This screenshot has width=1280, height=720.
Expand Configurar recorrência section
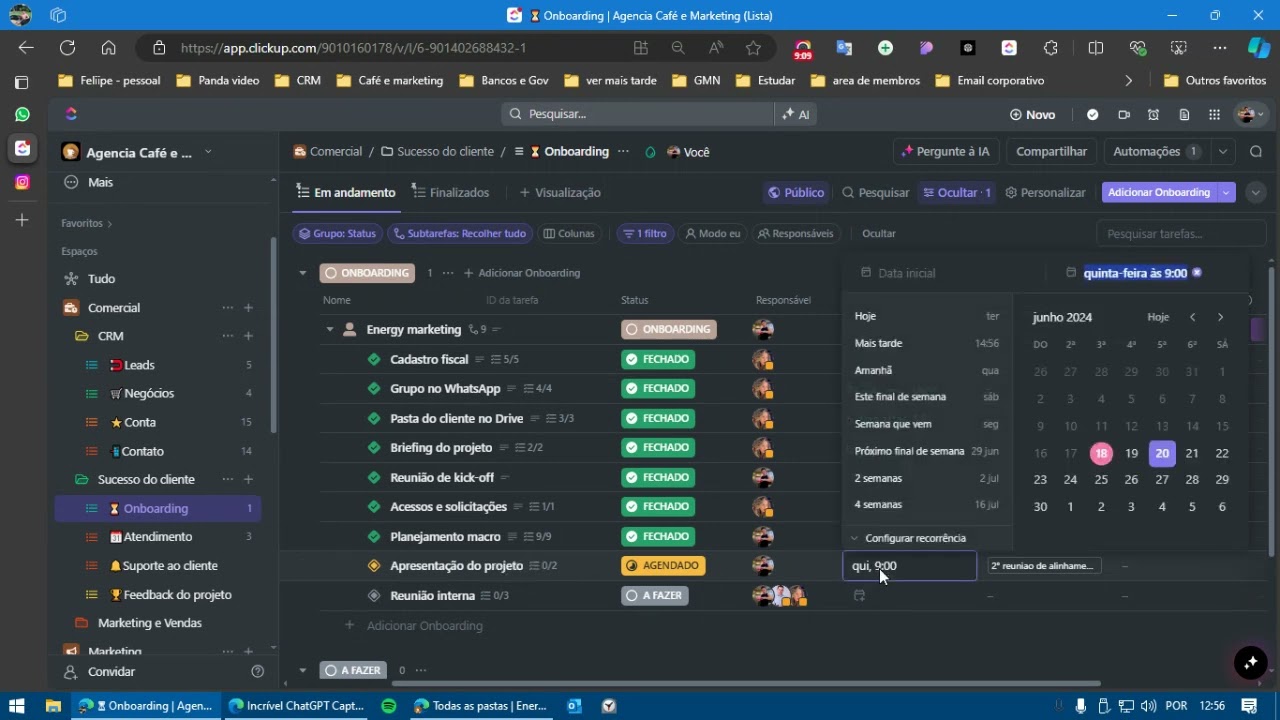908,538
